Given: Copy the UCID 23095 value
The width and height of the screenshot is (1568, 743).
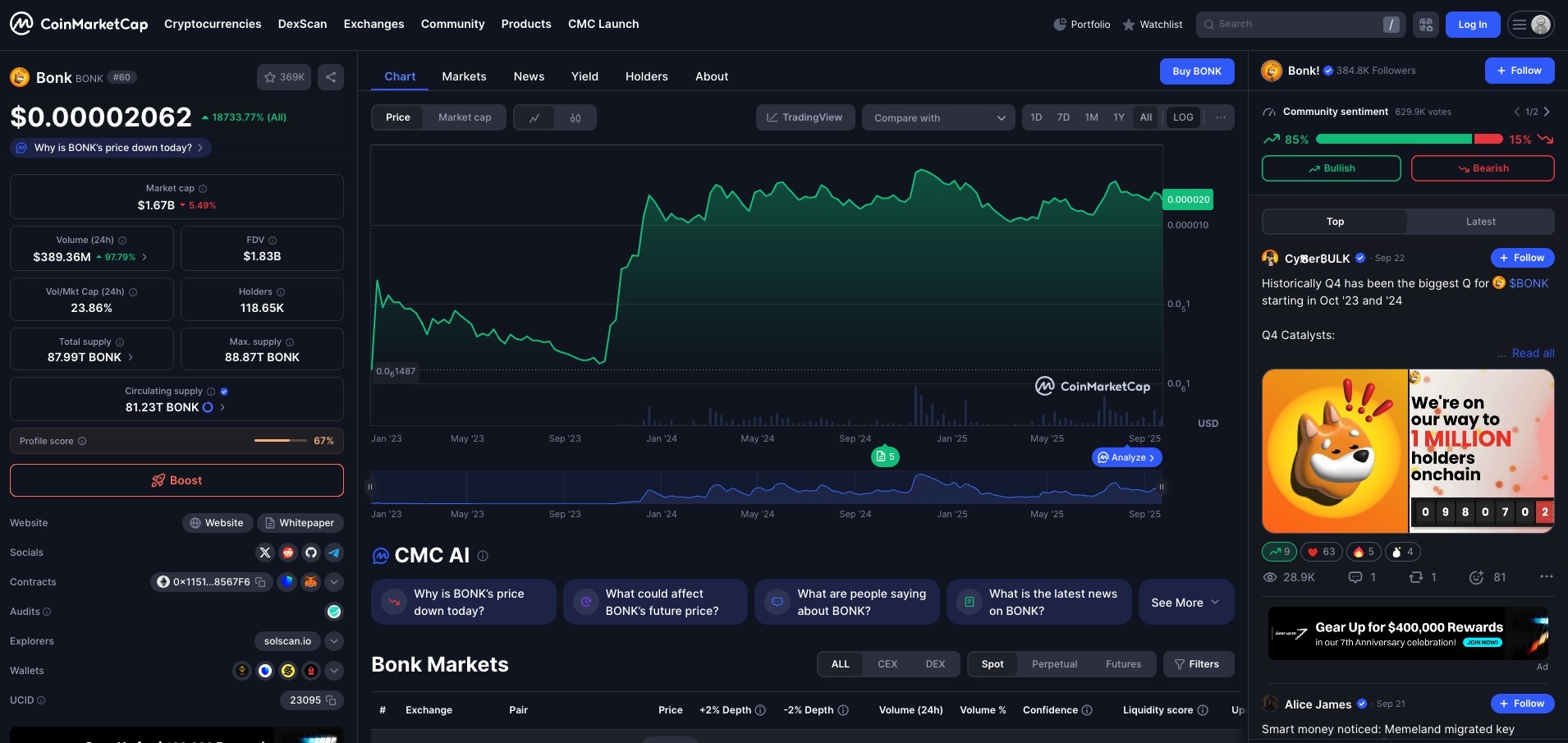Looking at the screenshot, I should 331,700.
